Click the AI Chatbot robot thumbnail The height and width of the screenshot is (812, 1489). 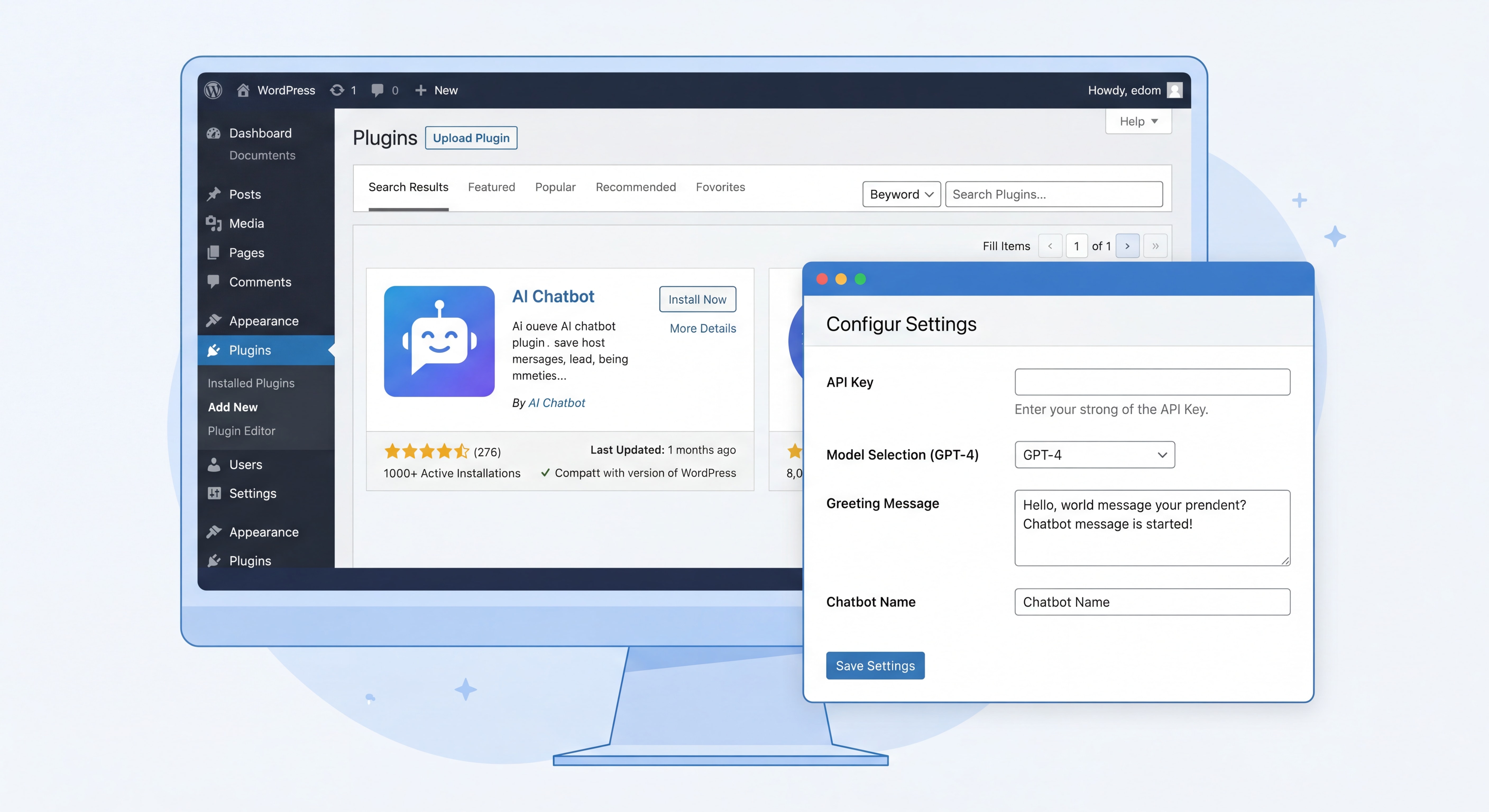[439, 341]
